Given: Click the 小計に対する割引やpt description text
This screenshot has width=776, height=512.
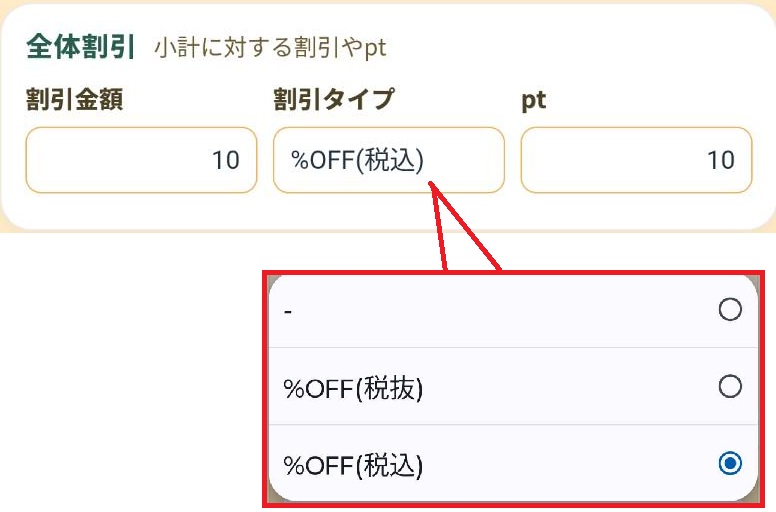Looking at the screenshot, I should pos(270,48).
